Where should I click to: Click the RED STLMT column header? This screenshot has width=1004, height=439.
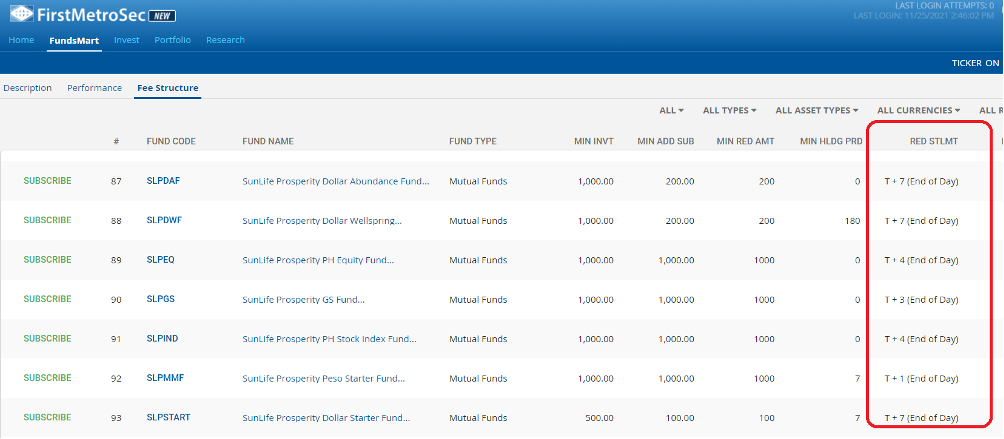coord(934,141)
